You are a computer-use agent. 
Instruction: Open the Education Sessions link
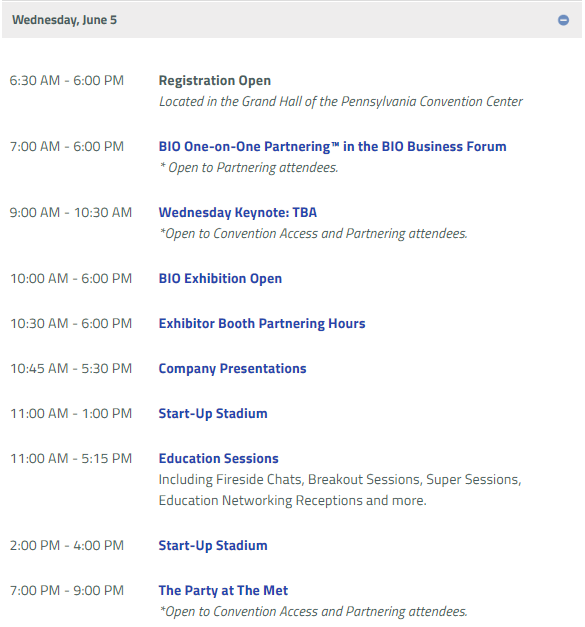[x=218, y=459]
